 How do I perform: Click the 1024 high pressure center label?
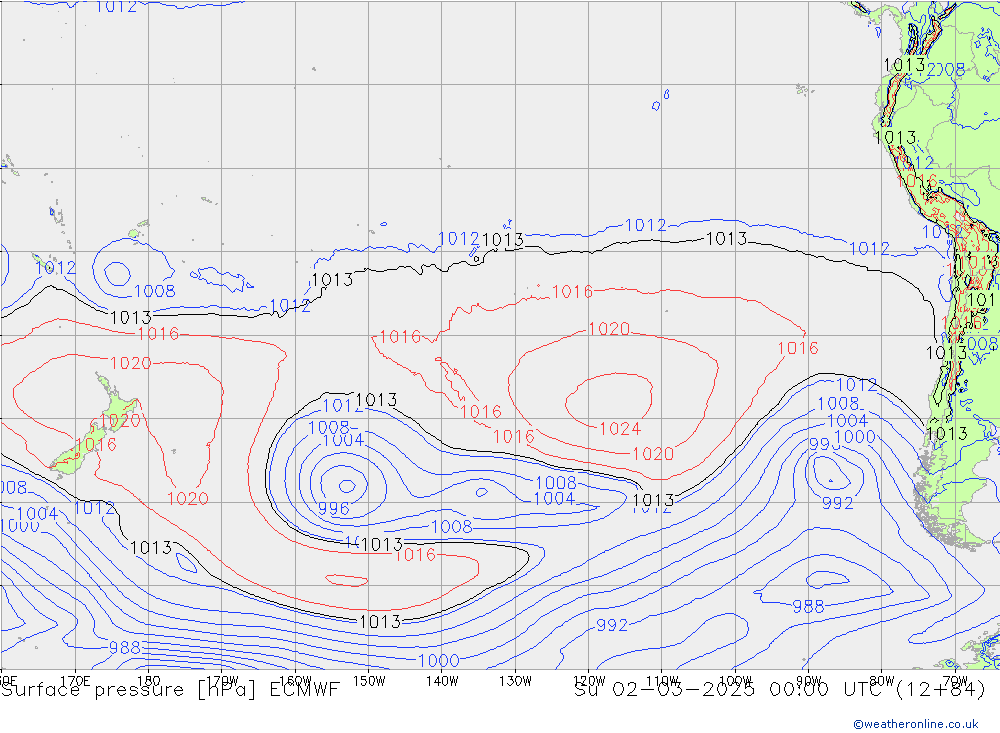coord(619,429)
